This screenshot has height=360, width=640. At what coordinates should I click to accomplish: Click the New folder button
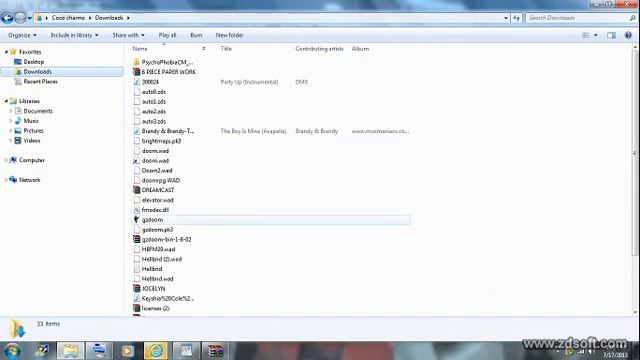(229, 35)
